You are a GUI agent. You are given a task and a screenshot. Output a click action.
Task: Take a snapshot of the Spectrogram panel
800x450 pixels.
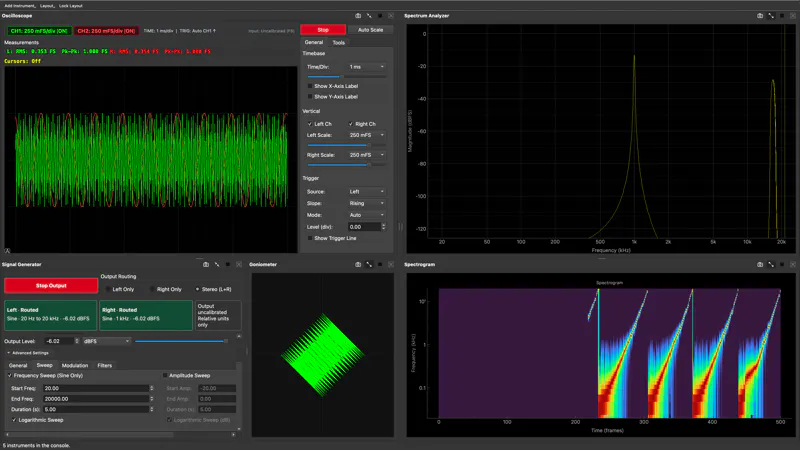pos(760,264)
